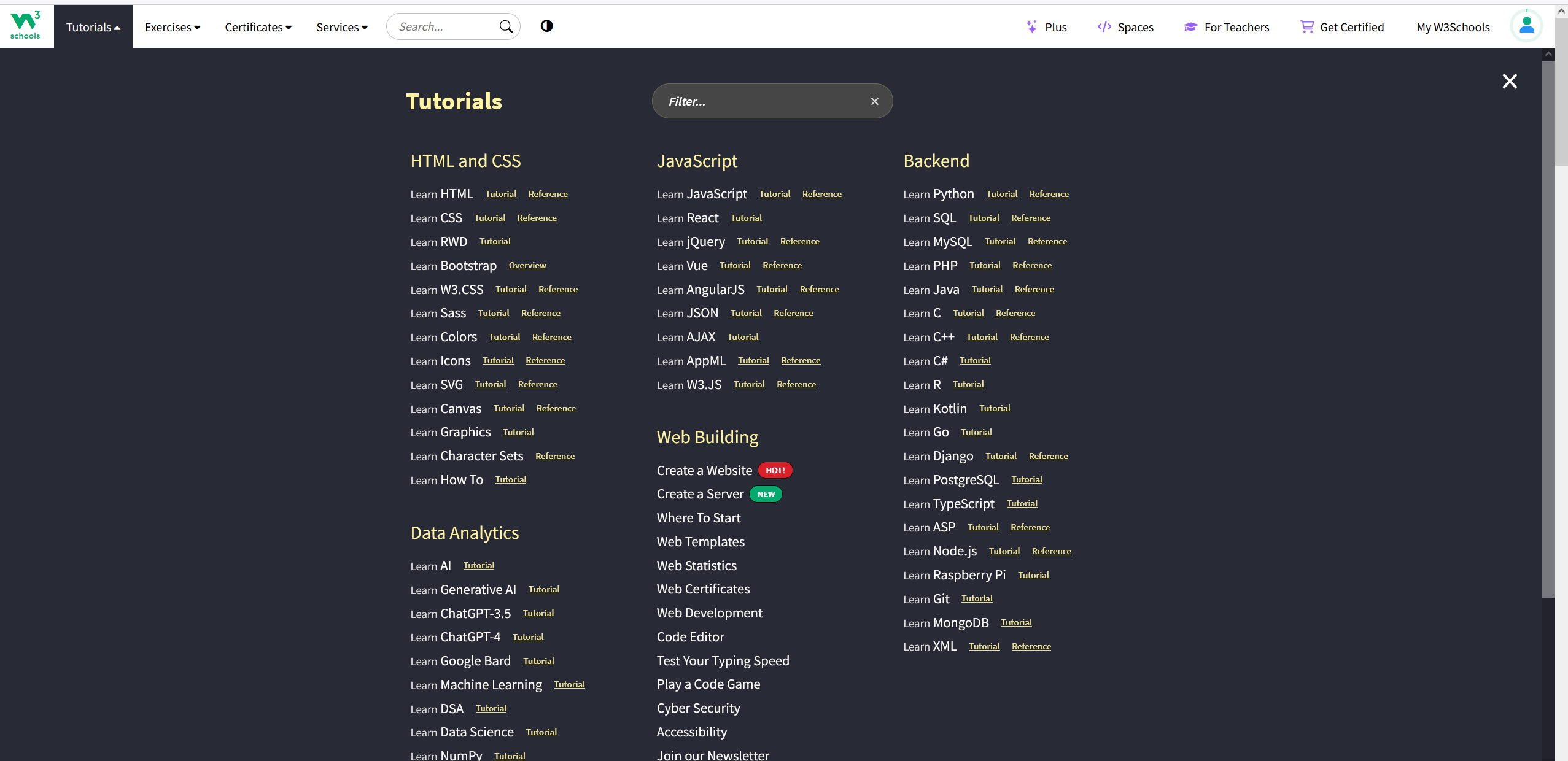Close the Tutorials overlay with the X
This screenshot has width=1568, height=761.
point(1510,81)
